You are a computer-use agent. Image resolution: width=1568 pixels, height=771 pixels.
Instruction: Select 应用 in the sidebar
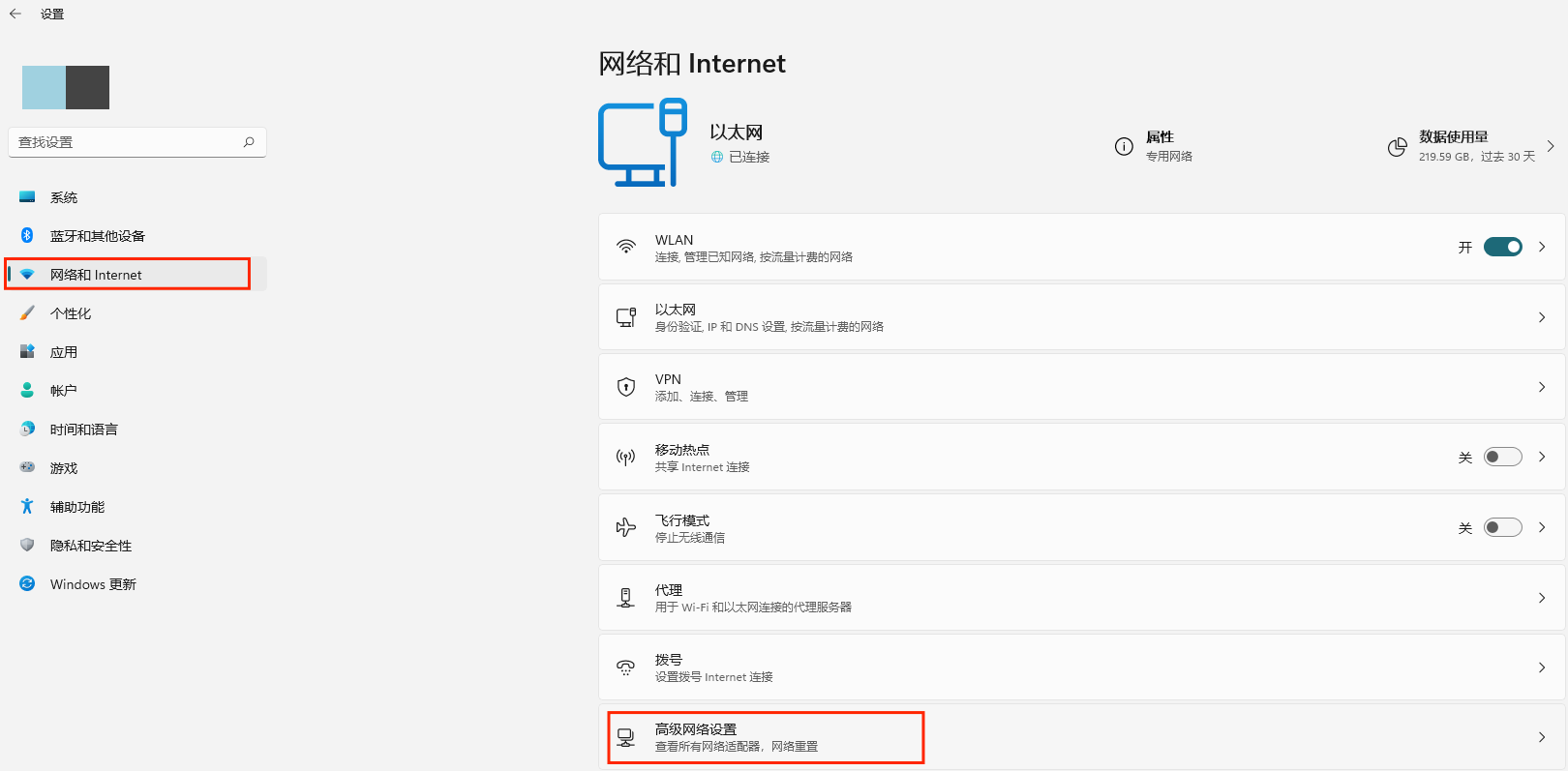(x=136, y=352)
